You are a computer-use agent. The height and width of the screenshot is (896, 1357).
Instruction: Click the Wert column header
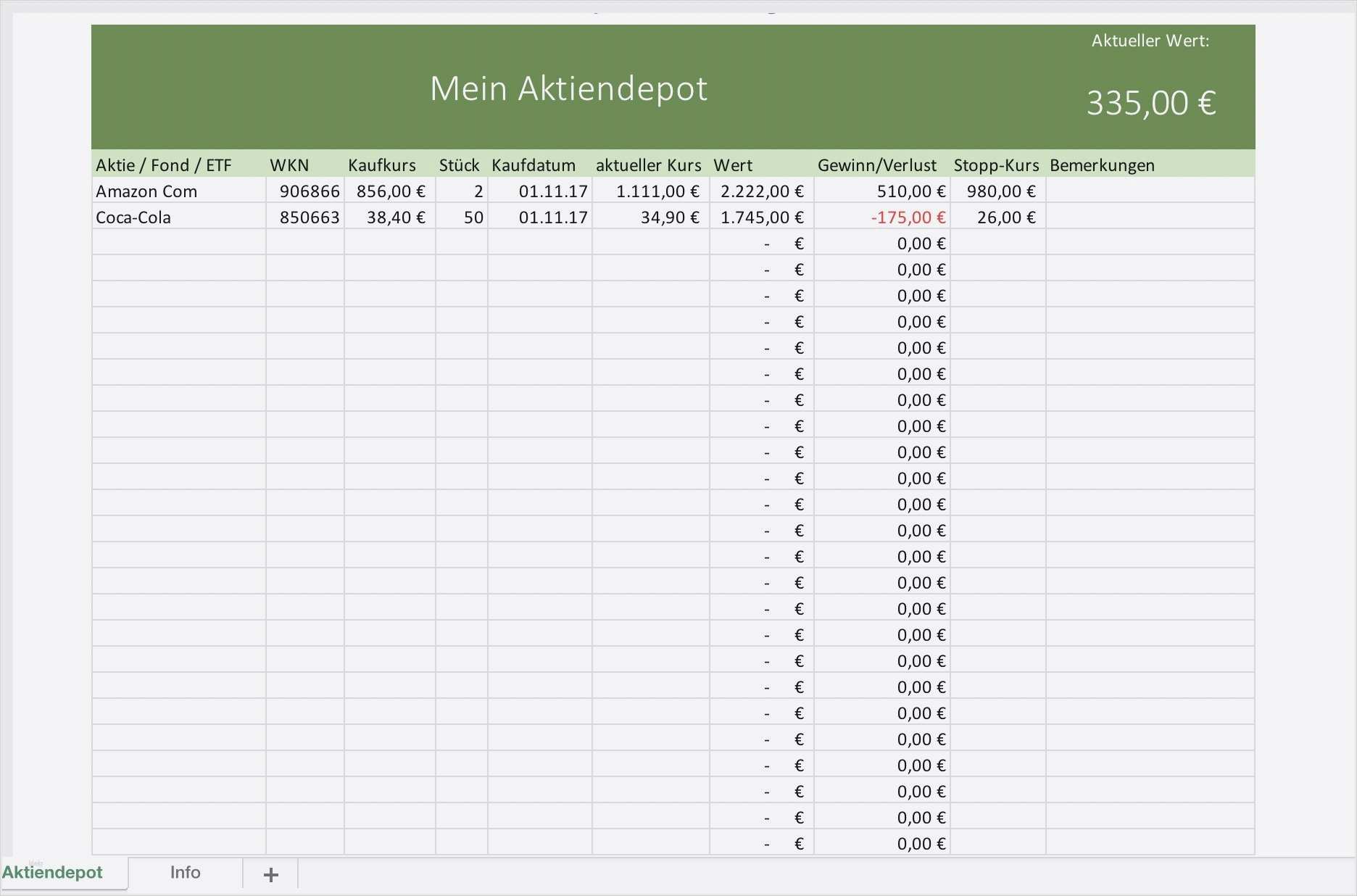point(733,165)
